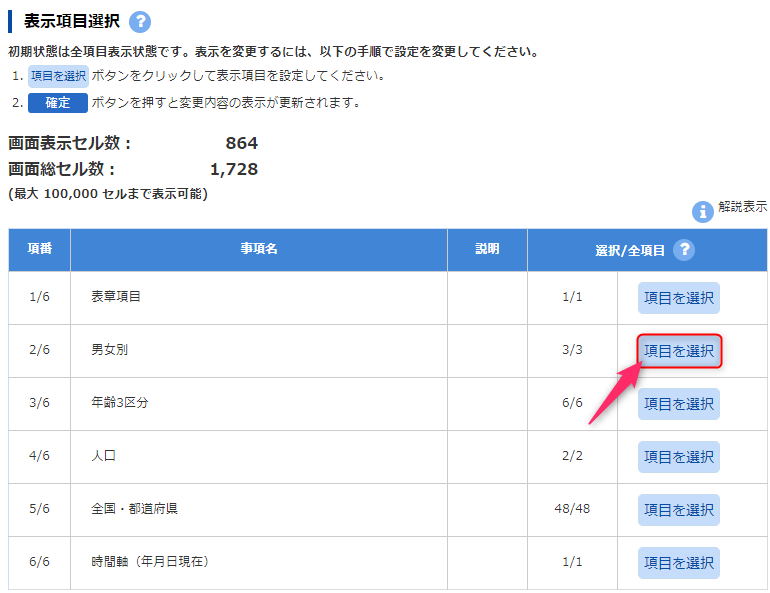Click the 1,728 total cell count
The width and height of the screenshot is (770, 593).
point(234,169)
